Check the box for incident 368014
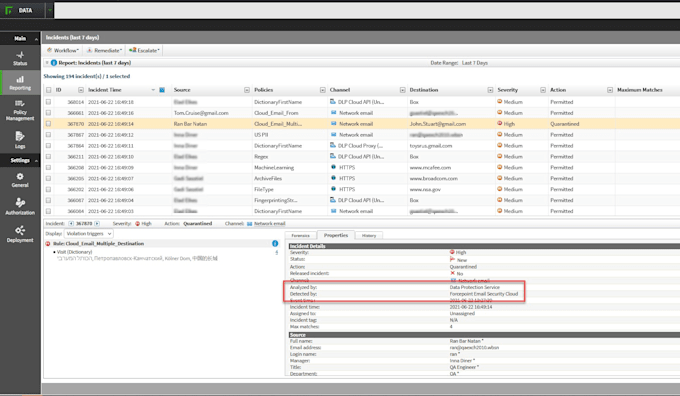 pyautogui.click(x=49, y=102)
